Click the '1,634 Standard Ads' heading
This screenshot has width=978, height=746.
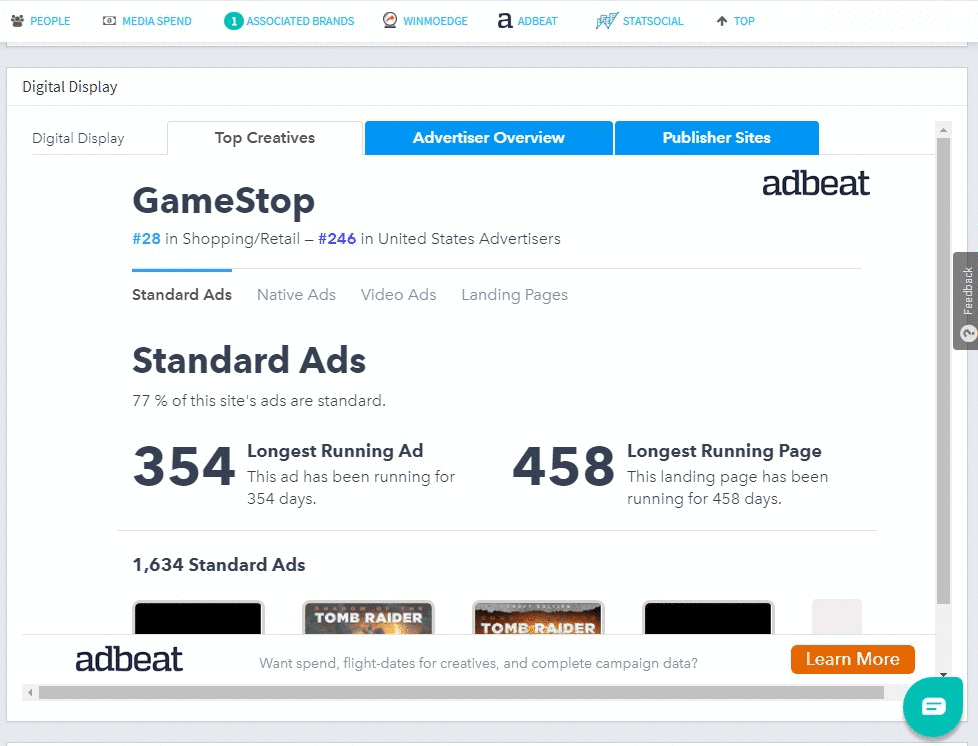click(x=219, y=565)
